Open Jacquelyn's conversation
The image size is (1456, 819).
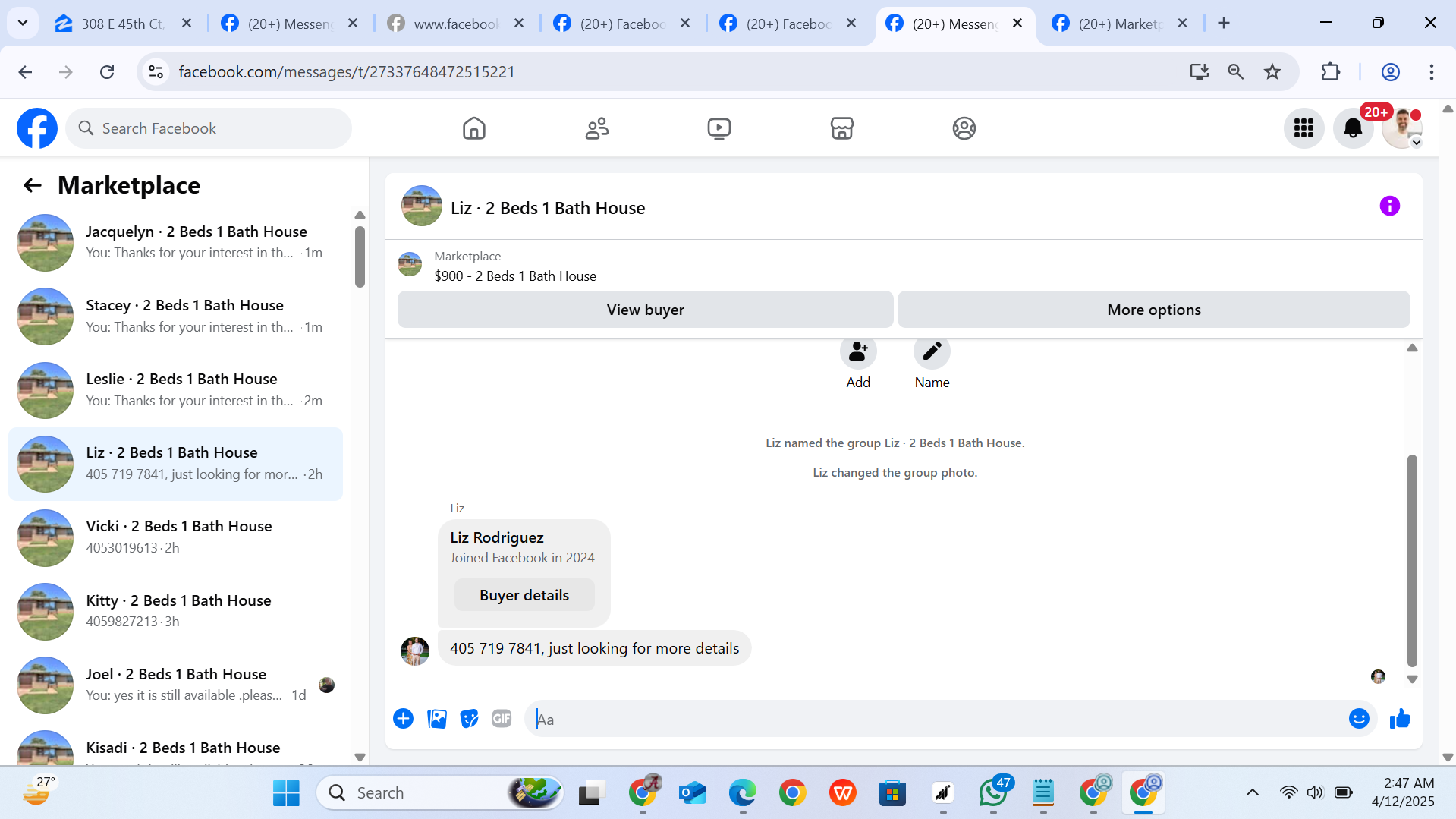[176, 242]
